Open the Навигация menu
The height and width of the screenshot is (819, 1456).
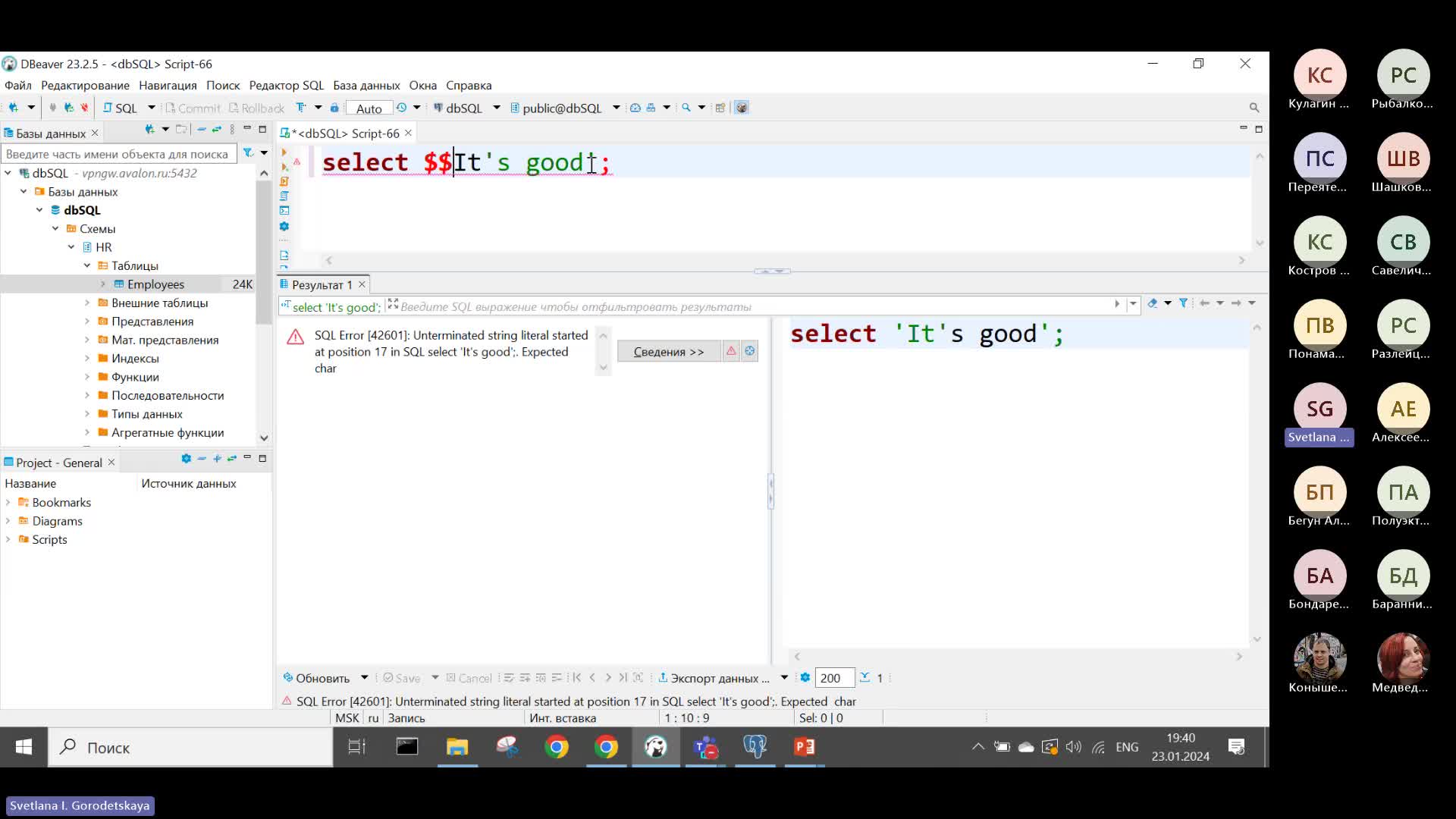(168, 85)
